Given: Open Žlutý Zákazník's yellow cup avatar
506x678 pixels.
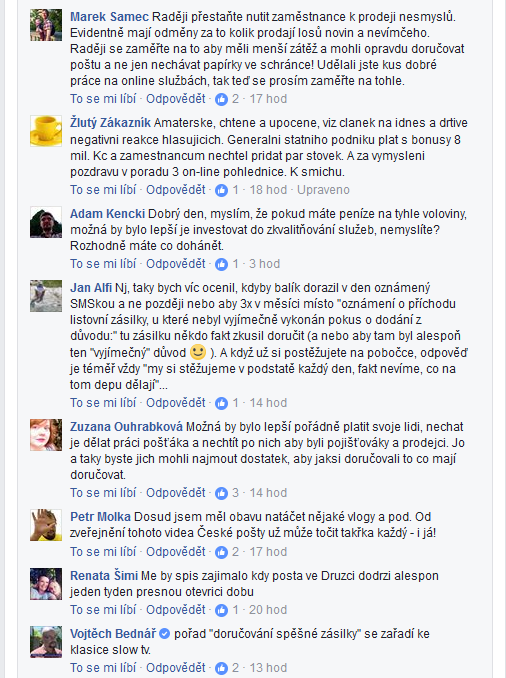Looking at the screenshot, I should pos(46,131).
